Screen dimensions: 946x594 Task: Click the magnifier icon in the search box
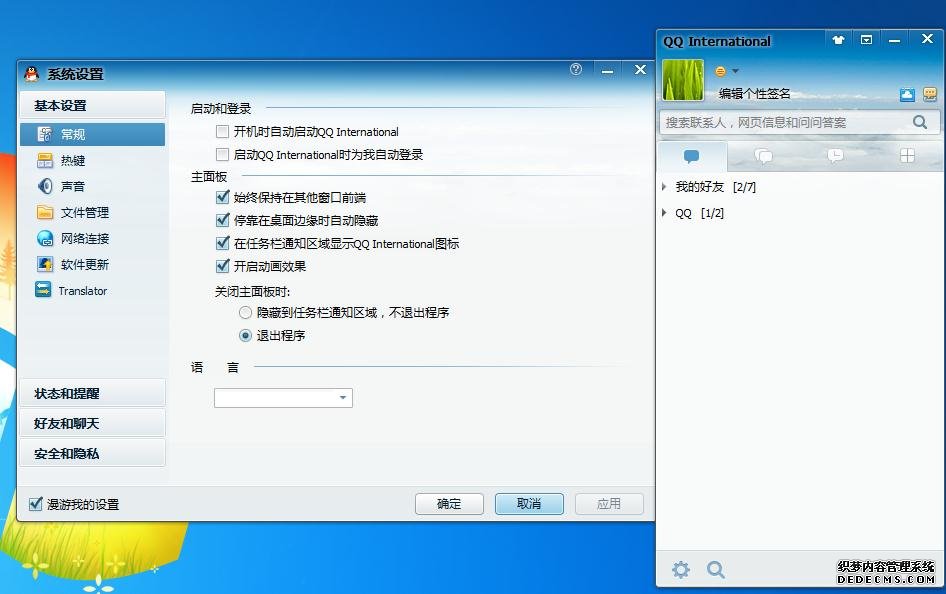919,122
